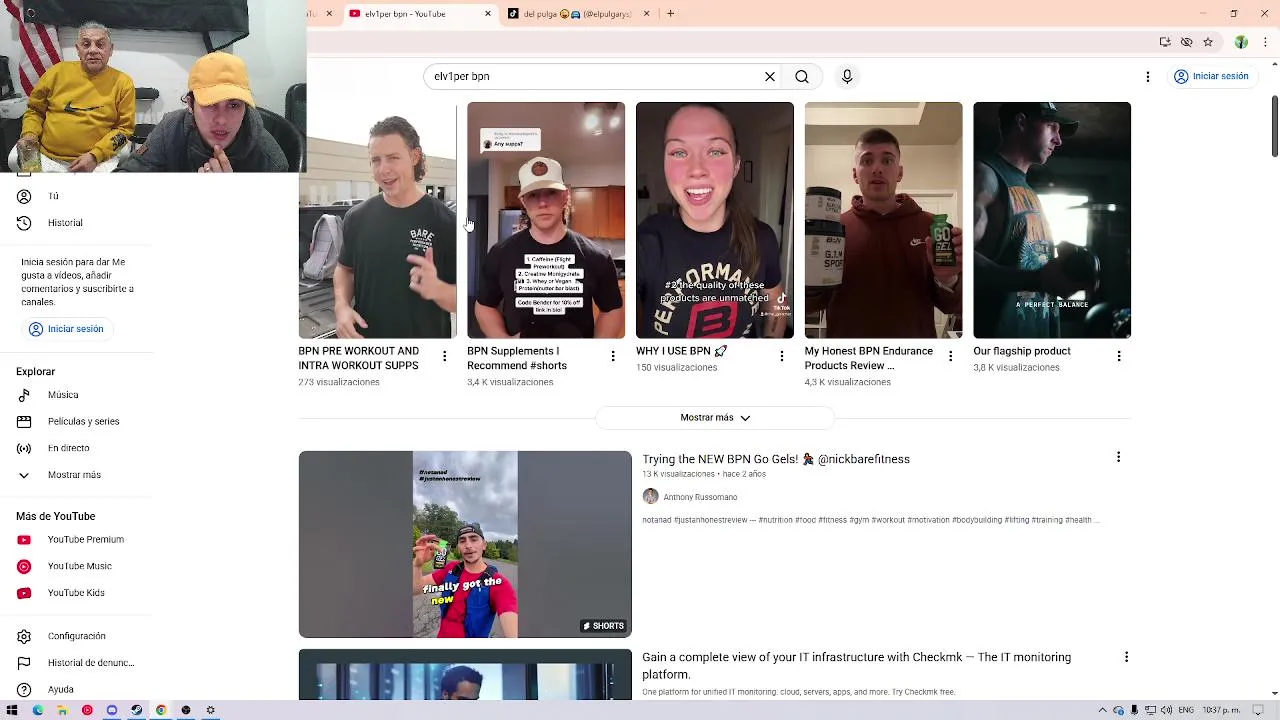Open My Honest BPN Endurance review thumbnail
Screen dimensions: 1280x720
[x=884, y=220]
